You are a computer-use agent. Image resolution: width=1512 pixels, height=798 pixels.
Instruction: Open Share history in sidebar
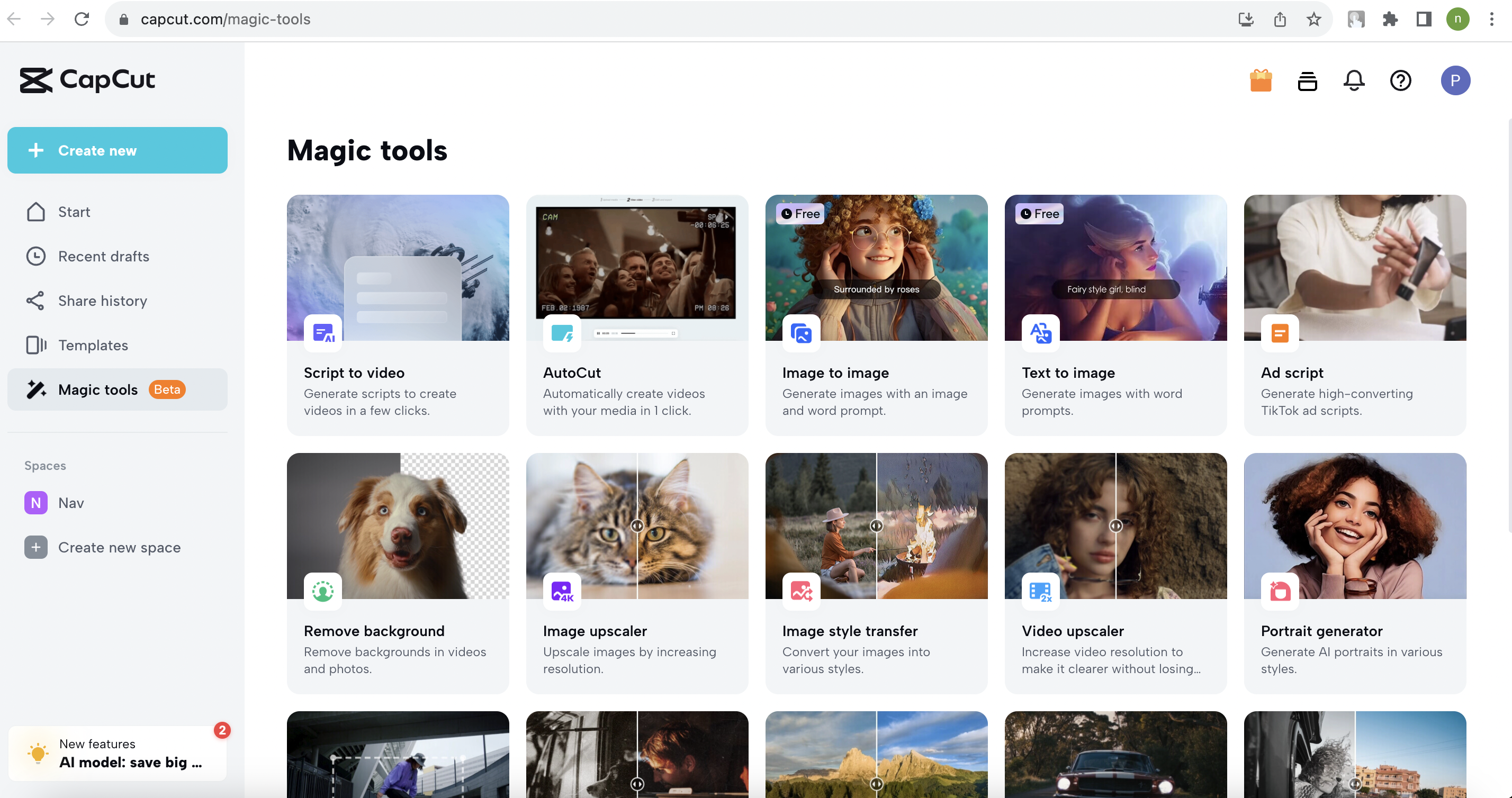click(x=102, y=301)
